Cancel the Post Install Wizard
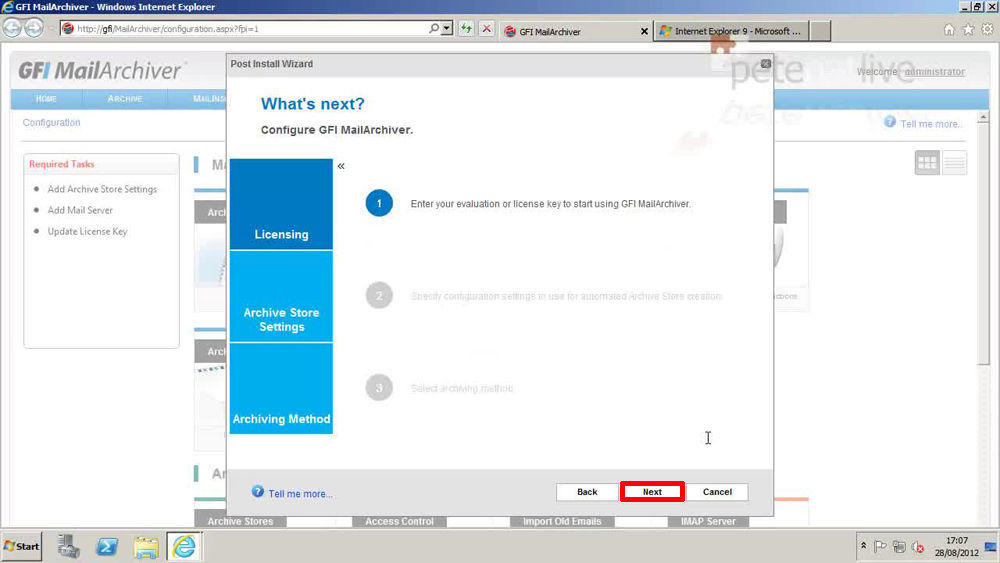 tap(717, 492)
